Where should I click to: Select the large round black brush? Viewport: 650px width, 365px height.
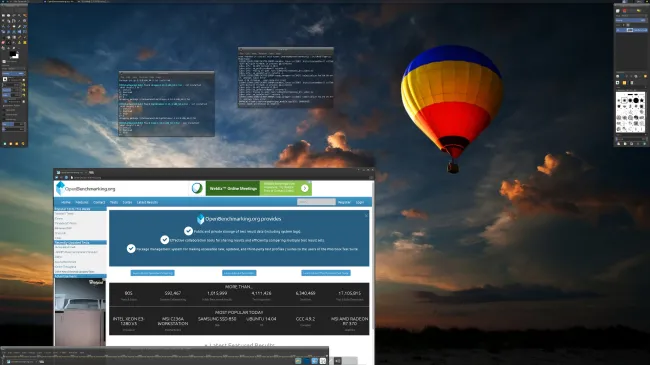click(x=636, y=100)
